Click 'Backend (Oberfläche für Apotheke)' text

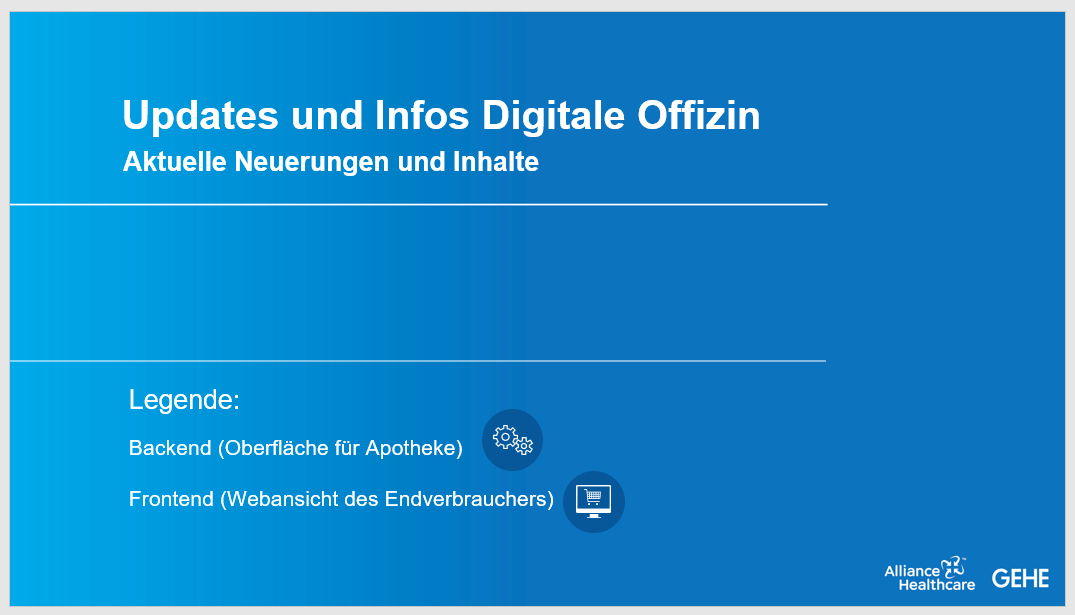click(x=295, y=448)
